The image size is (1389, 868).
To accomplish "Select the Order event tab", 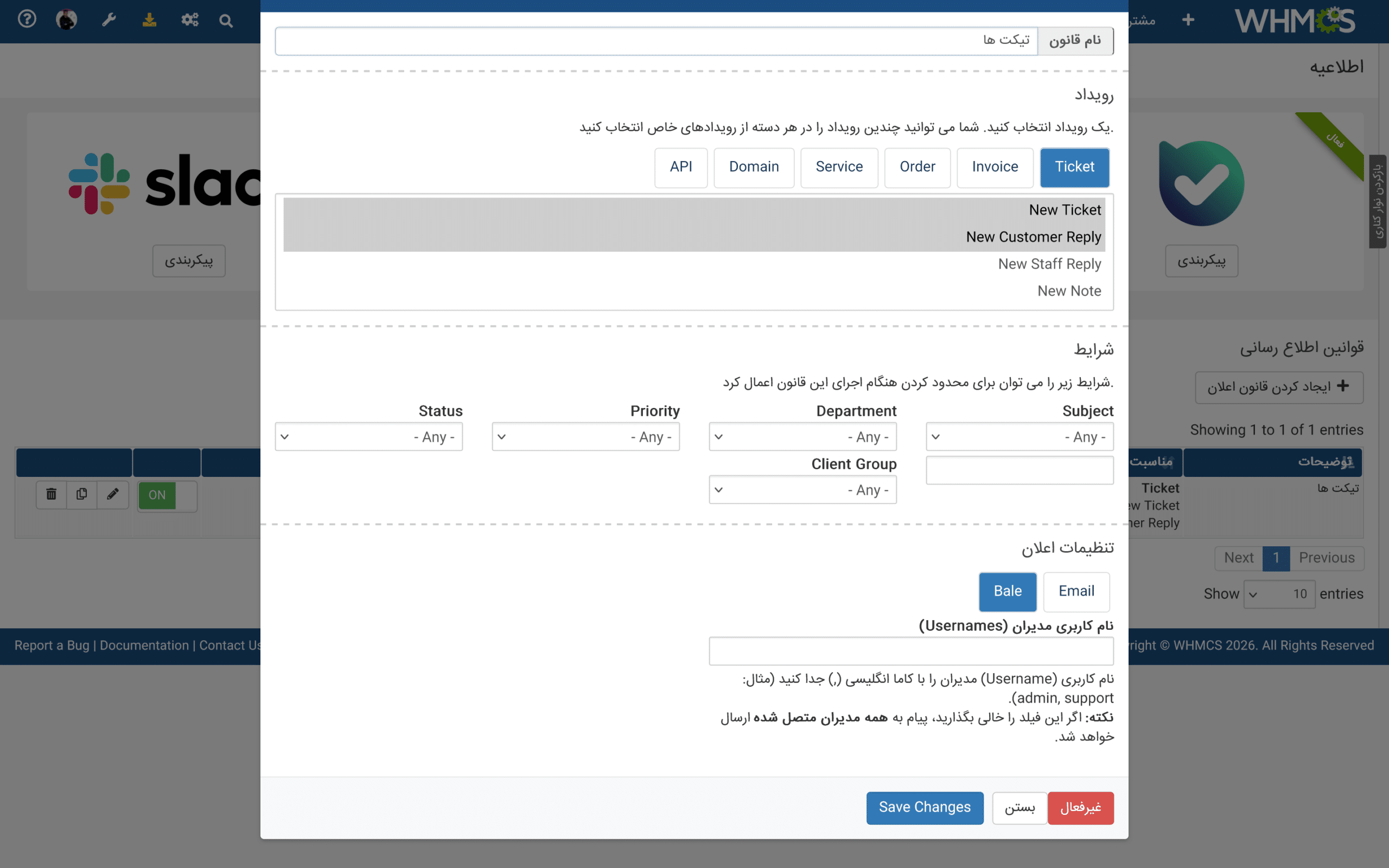I will tap(917, 167).
